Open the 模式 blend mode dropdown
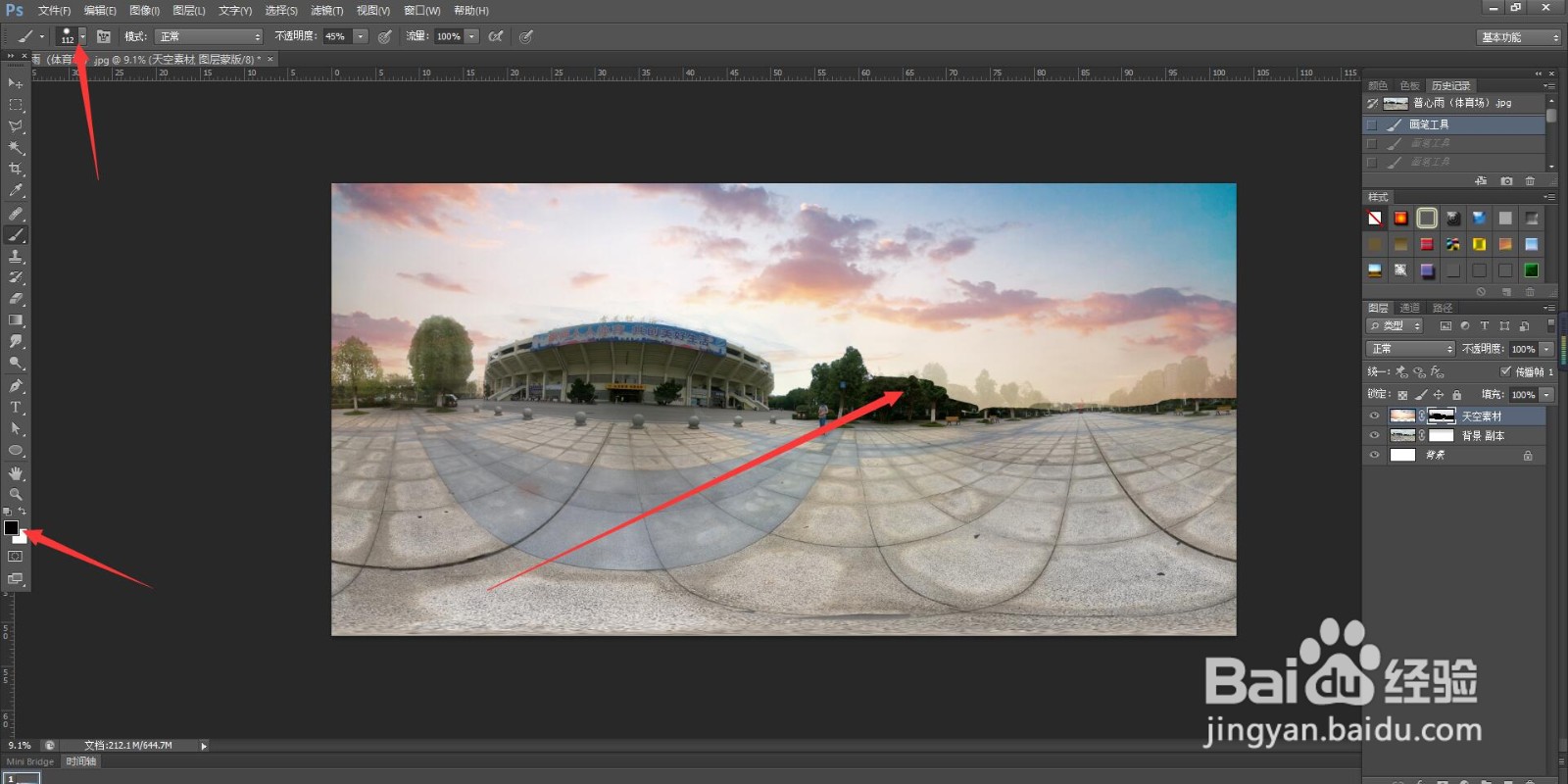 [210, 36]
